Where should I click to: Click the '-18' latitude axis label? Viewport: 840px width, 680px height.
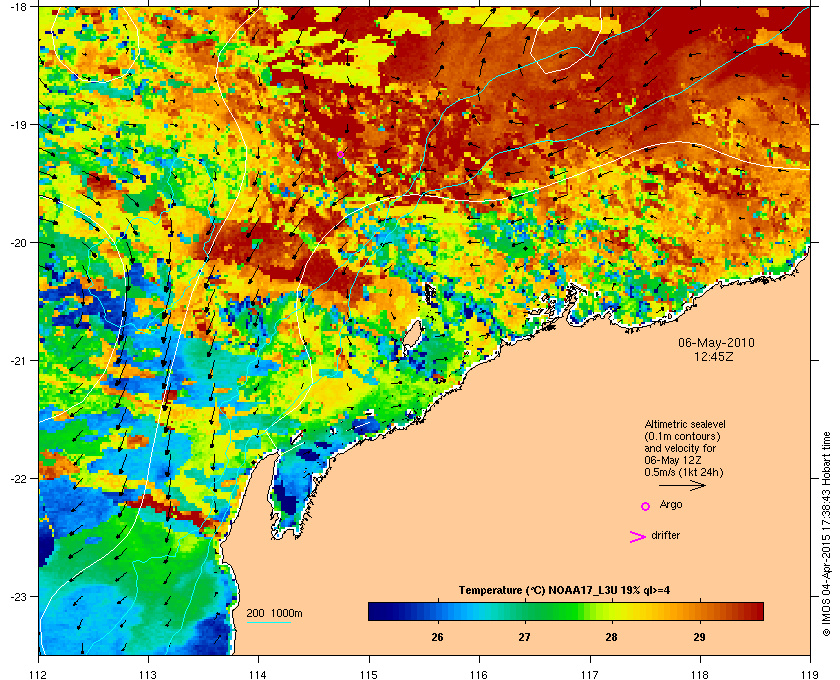20,7
